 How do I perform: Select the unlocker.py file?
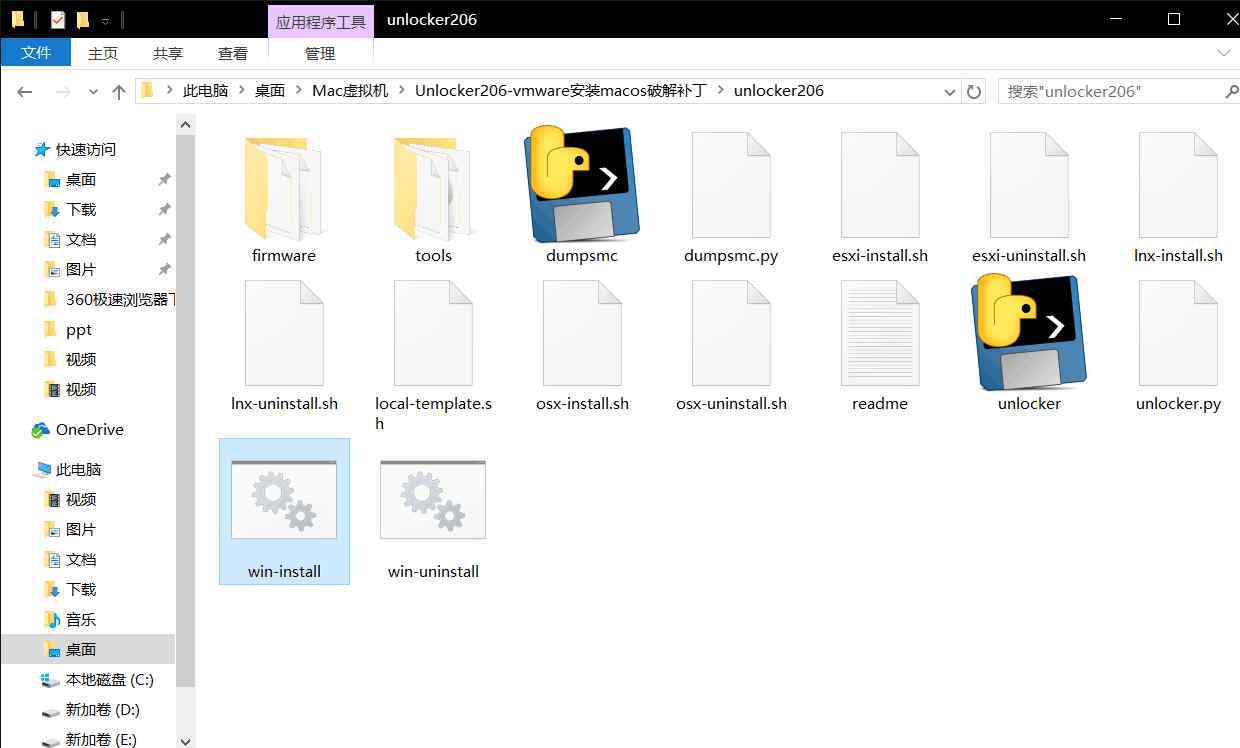click(x=1178, y=346)
